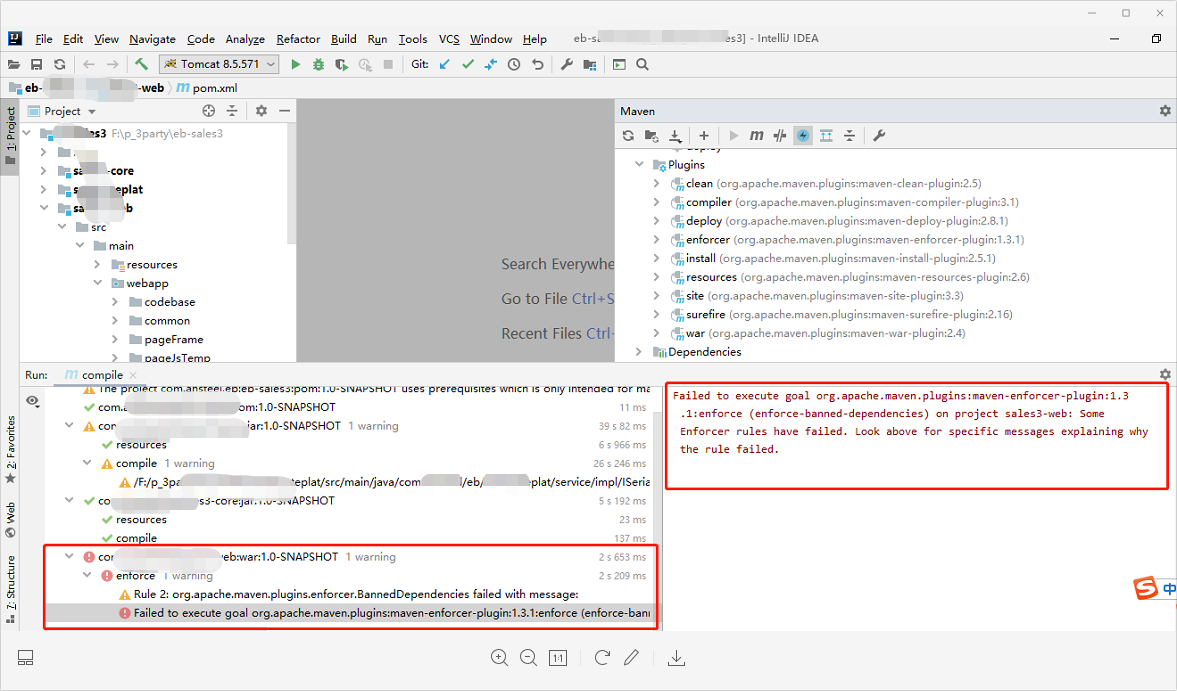1177x691 pixels.
Task: Open the Build menu
Action: point(344,39)
